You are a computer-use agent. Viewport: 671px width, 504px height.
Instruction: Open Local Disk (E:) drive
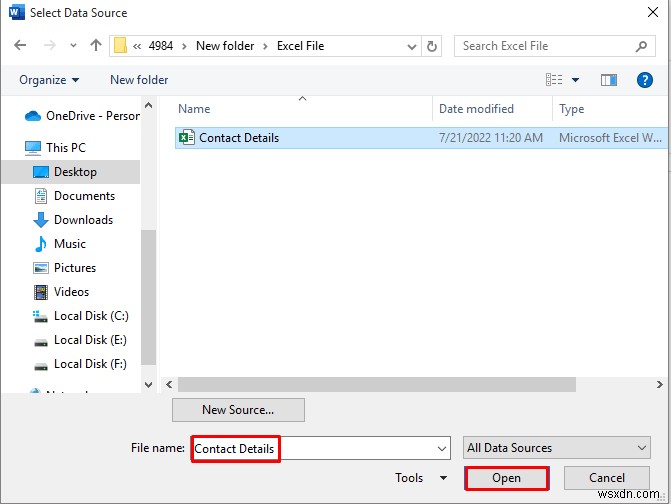point(90,340)
